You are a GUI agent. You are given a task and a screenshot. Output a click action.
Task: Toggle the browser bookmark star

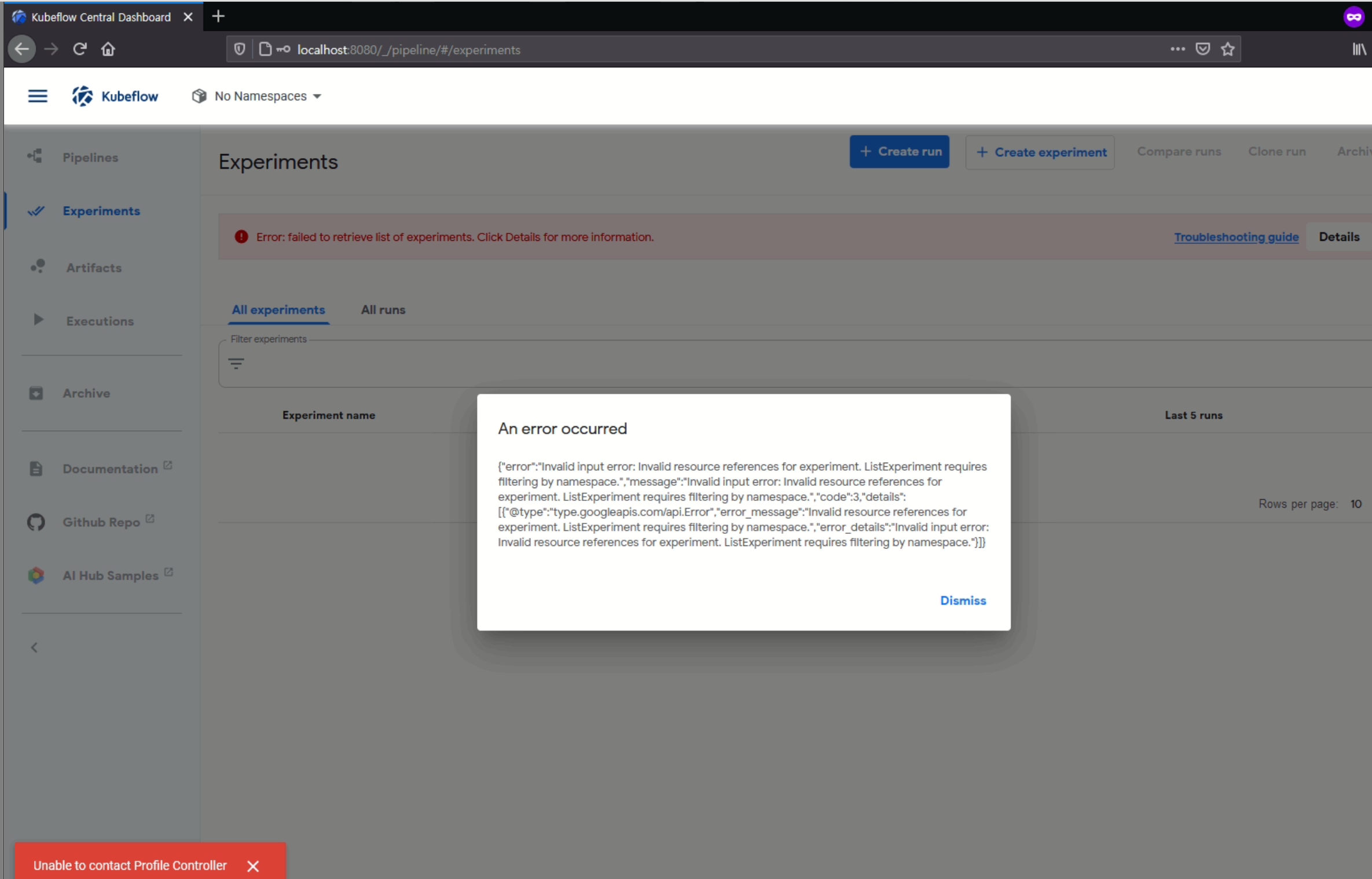(x=1227, y=49)
